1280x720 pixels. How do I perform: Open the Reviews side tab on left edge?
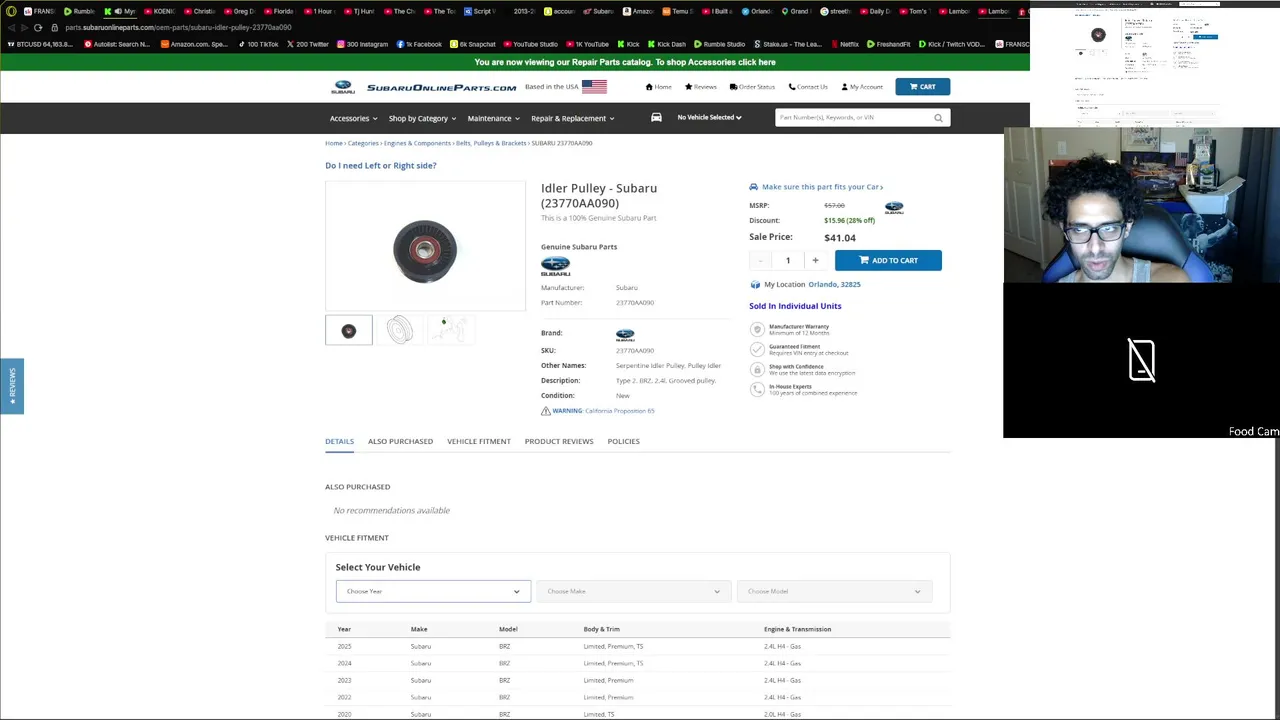coord(12,386)
